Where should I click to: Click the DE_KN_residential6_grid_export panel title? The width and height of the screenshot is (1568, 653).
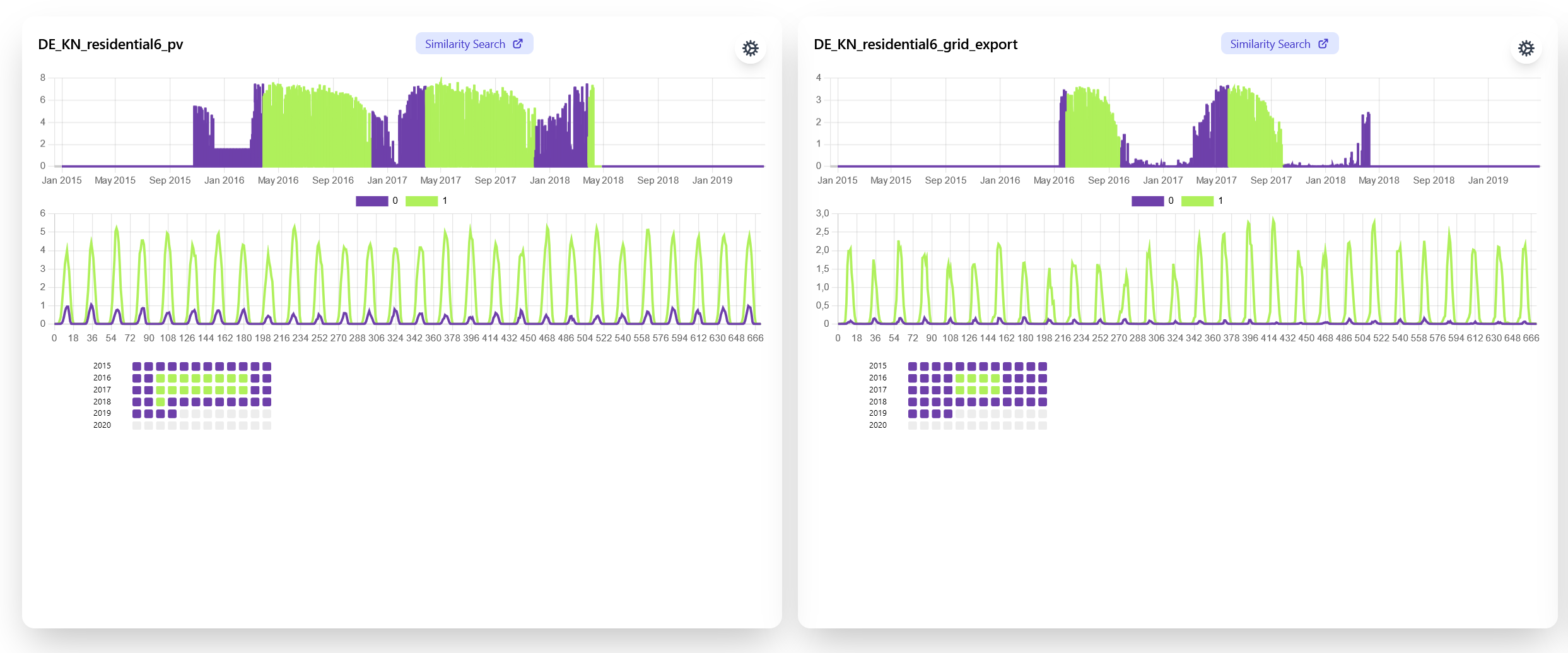point(915,44)
